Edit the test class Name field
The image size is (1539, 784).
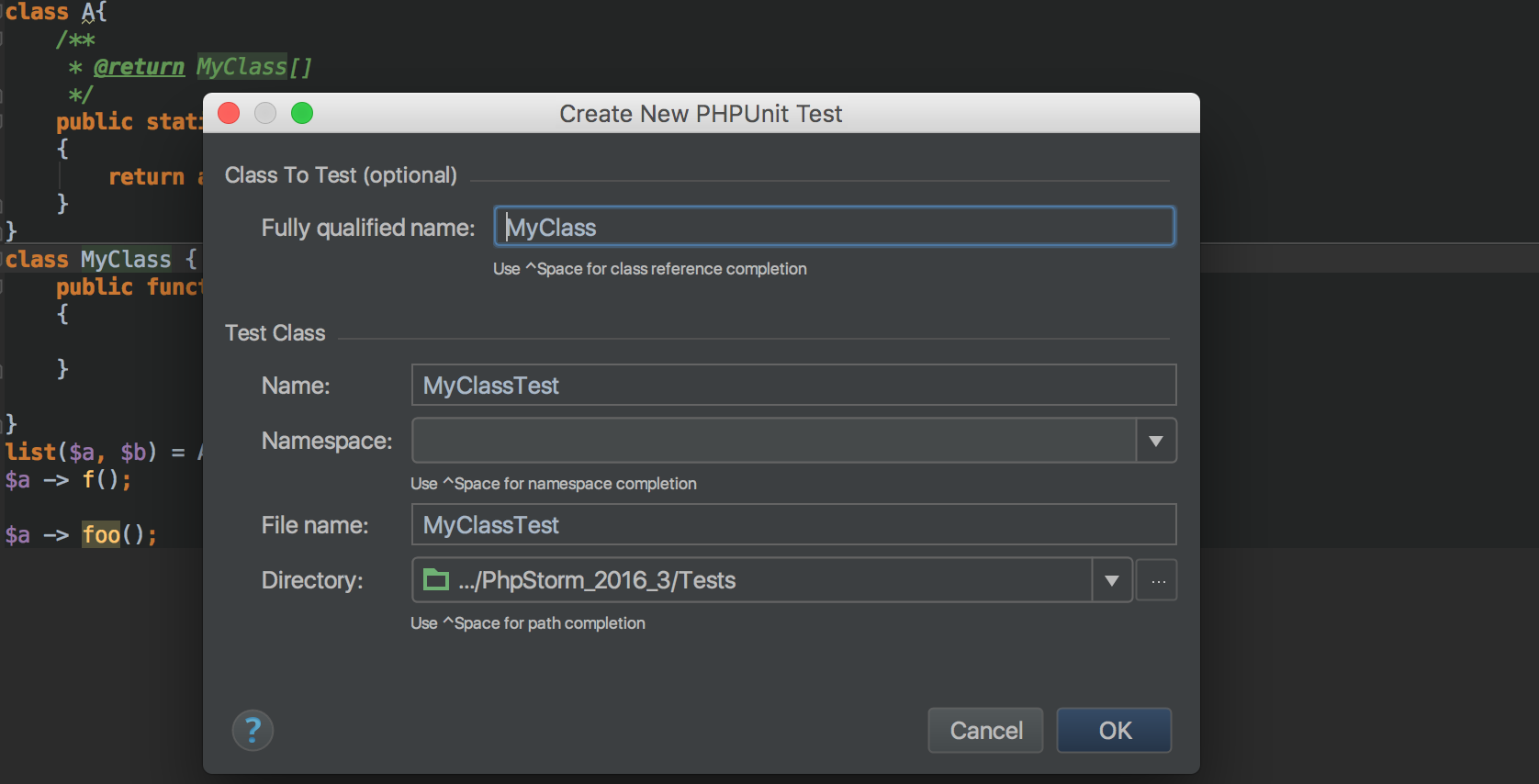click(793, 386)
